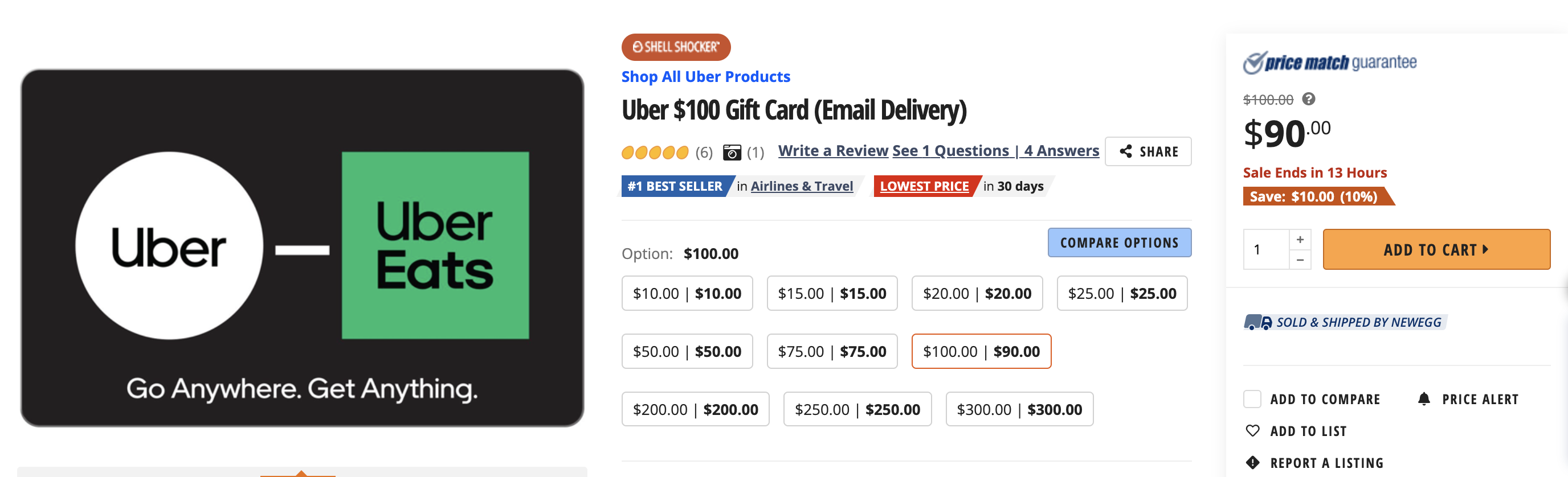
Task: Add item to list via the heart icon
Action: [x=1253, y=431]
